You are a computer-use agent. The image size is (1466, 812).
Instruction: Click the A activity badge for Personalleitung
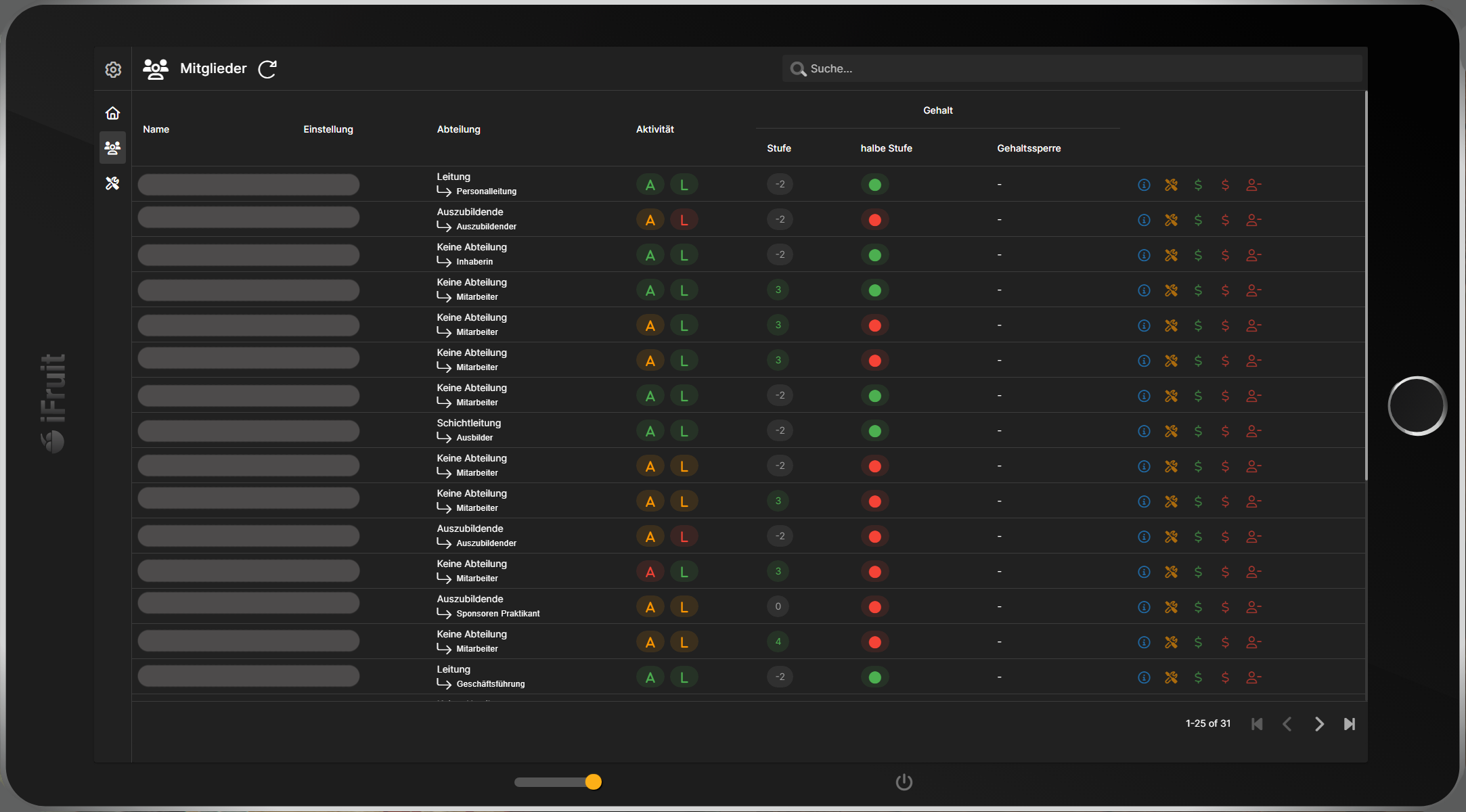[650, 185]
